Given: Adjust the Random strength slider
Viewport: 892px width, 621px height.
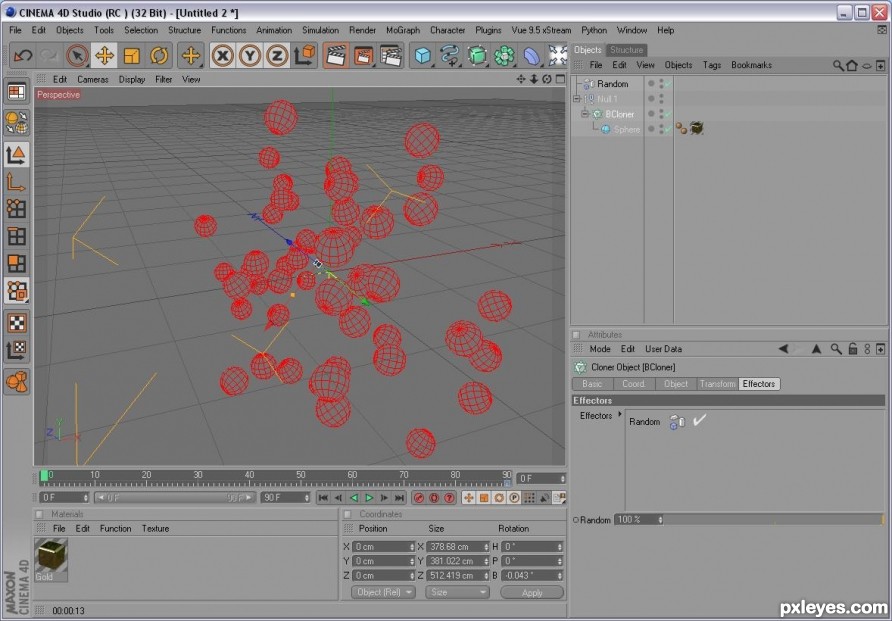Looking at the screenshot, I should [774, 519].
